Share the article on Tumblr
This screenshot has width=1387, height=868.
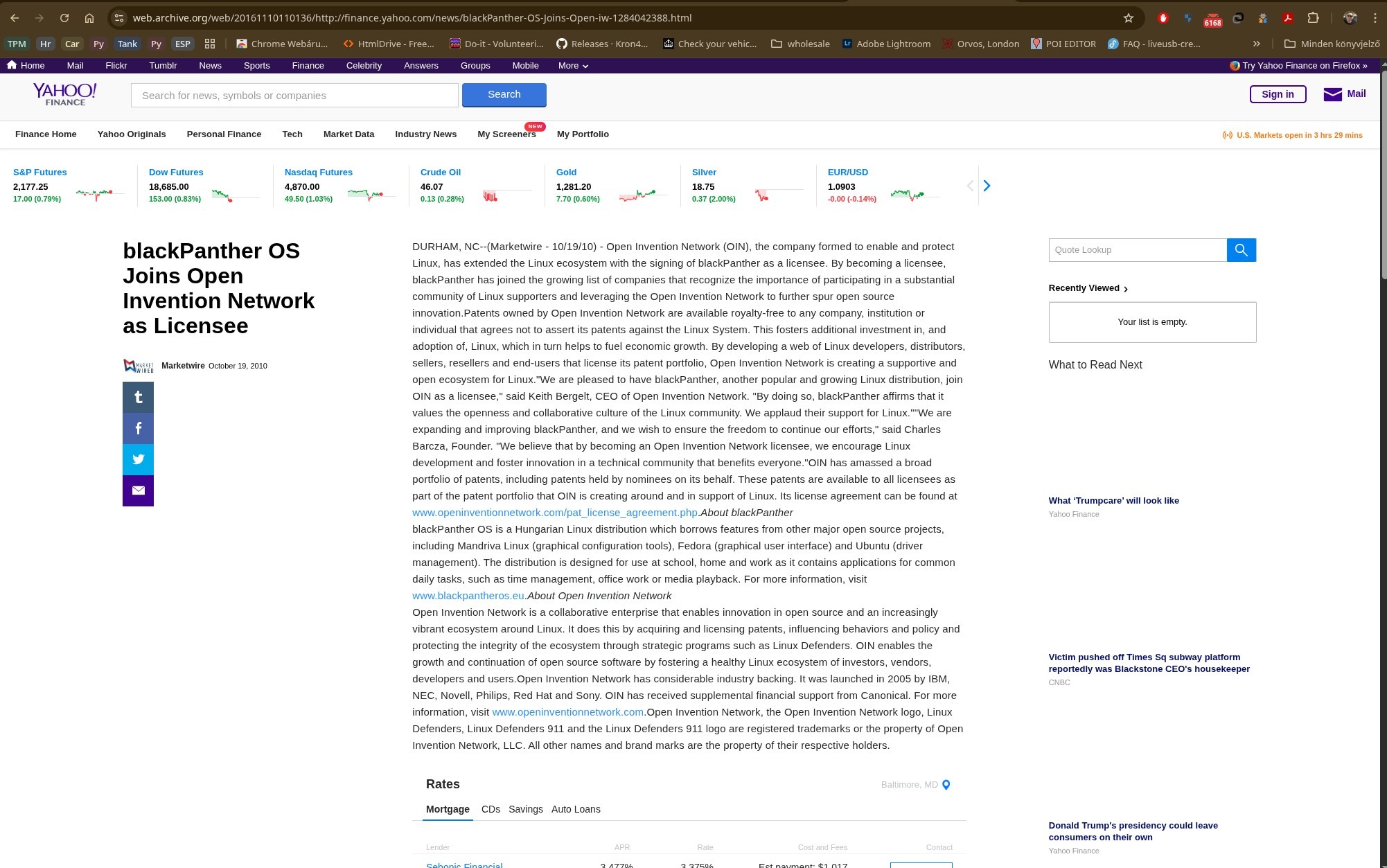[138, 397]
